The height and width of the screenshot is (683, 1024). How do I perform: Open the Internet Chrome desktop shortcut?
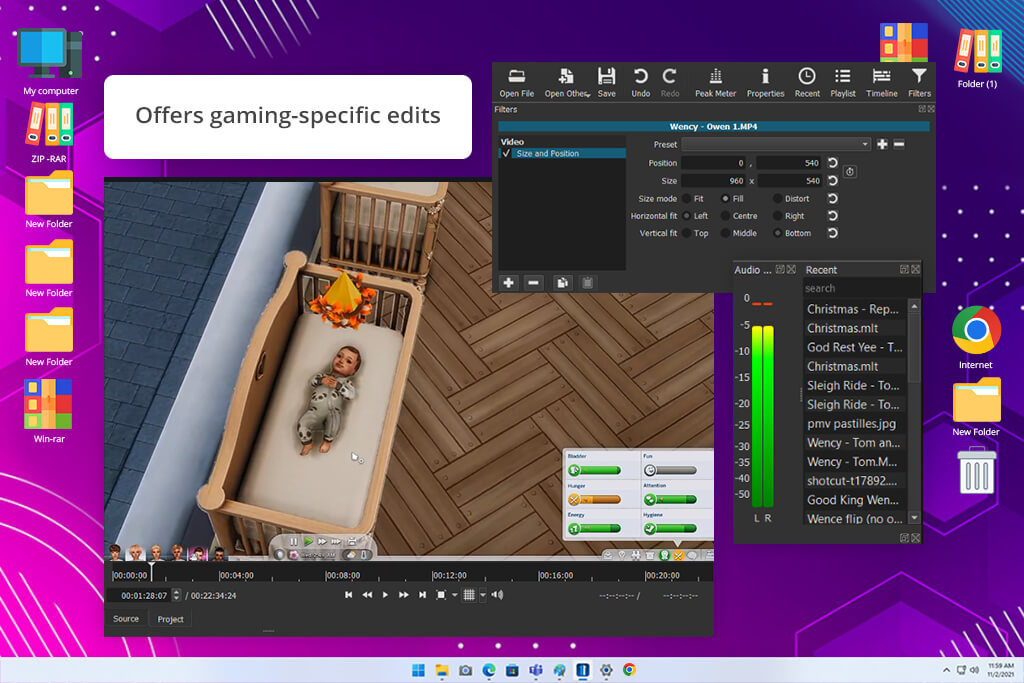tap(976, 338)
